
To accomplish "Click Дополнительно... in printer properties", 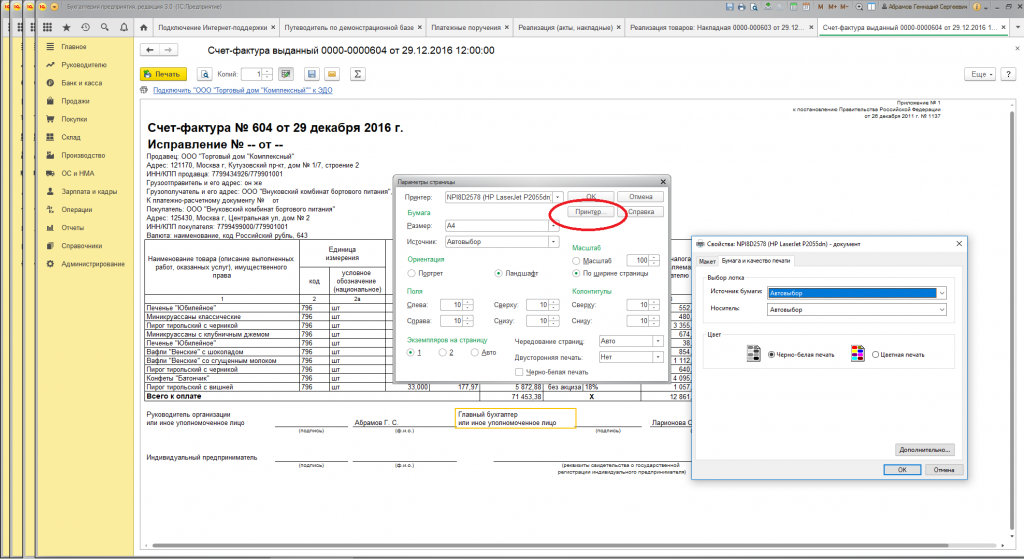I will click(x=925, y=450).
